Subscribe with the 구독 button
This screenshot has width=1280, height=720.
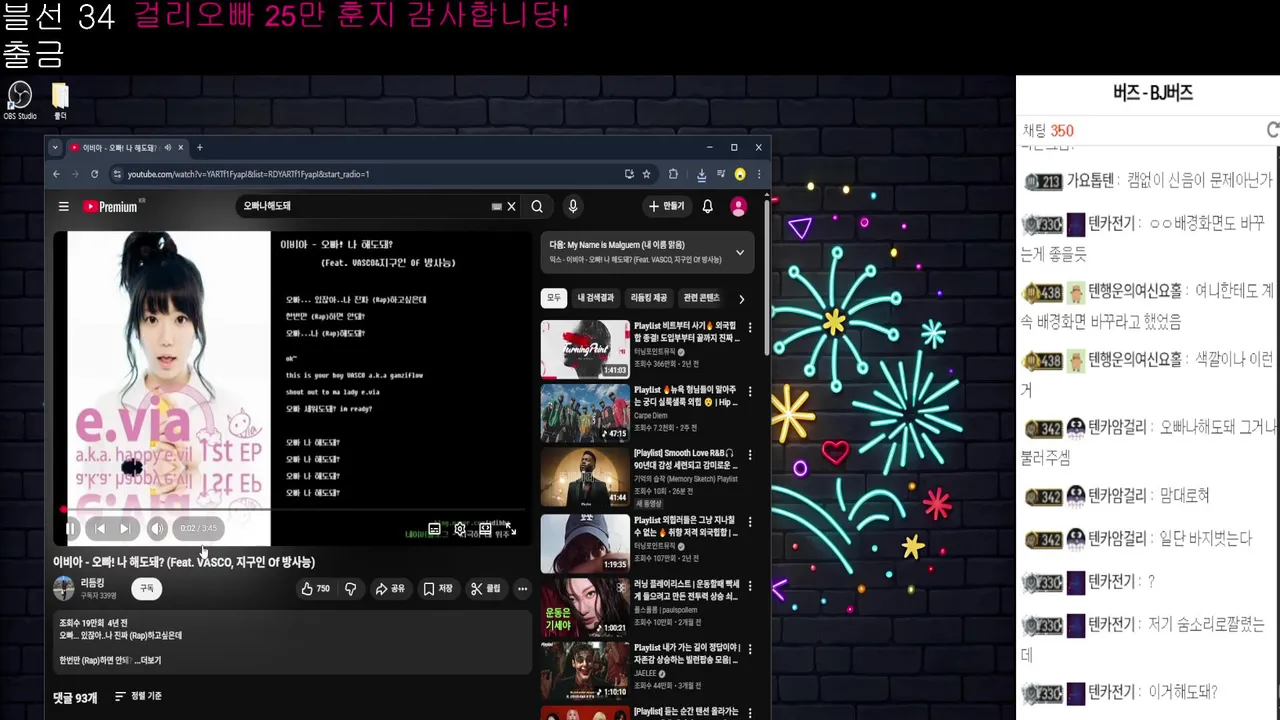tap(147, 589)
